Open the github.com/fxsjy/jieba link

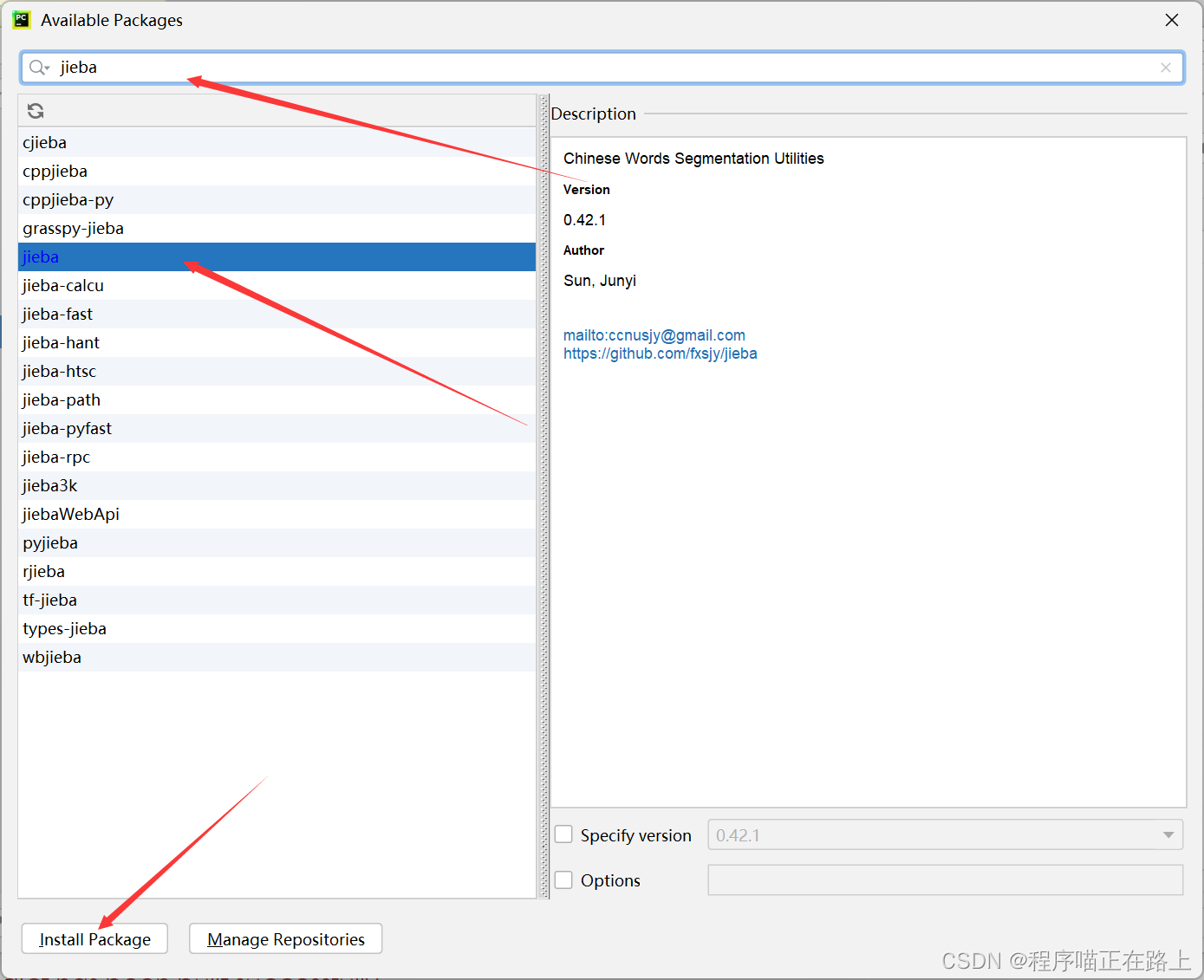click(661, 354)
